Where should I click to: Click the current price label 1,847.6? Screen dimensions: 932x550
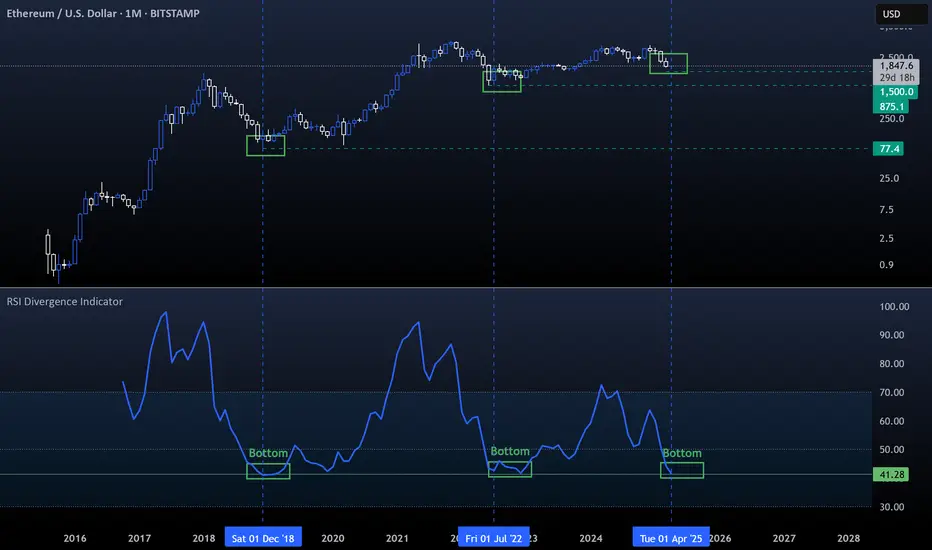pyautogui.click(x=896, y=66)
